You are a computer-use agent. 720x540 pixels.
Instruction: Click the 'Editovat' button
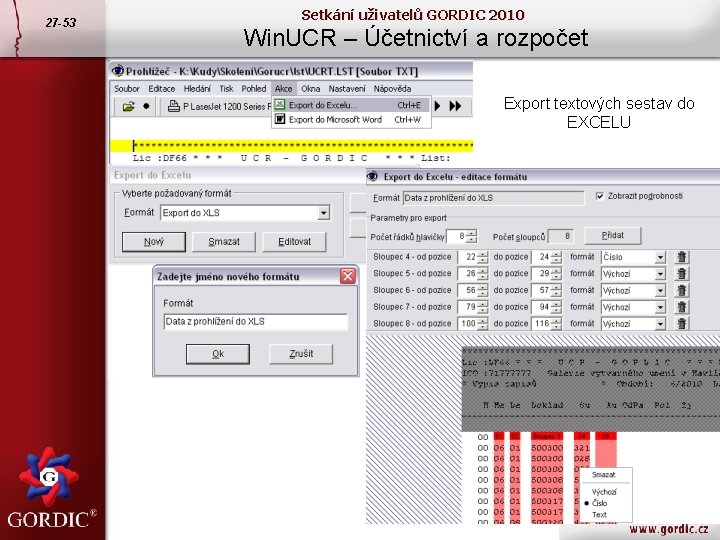294,242
